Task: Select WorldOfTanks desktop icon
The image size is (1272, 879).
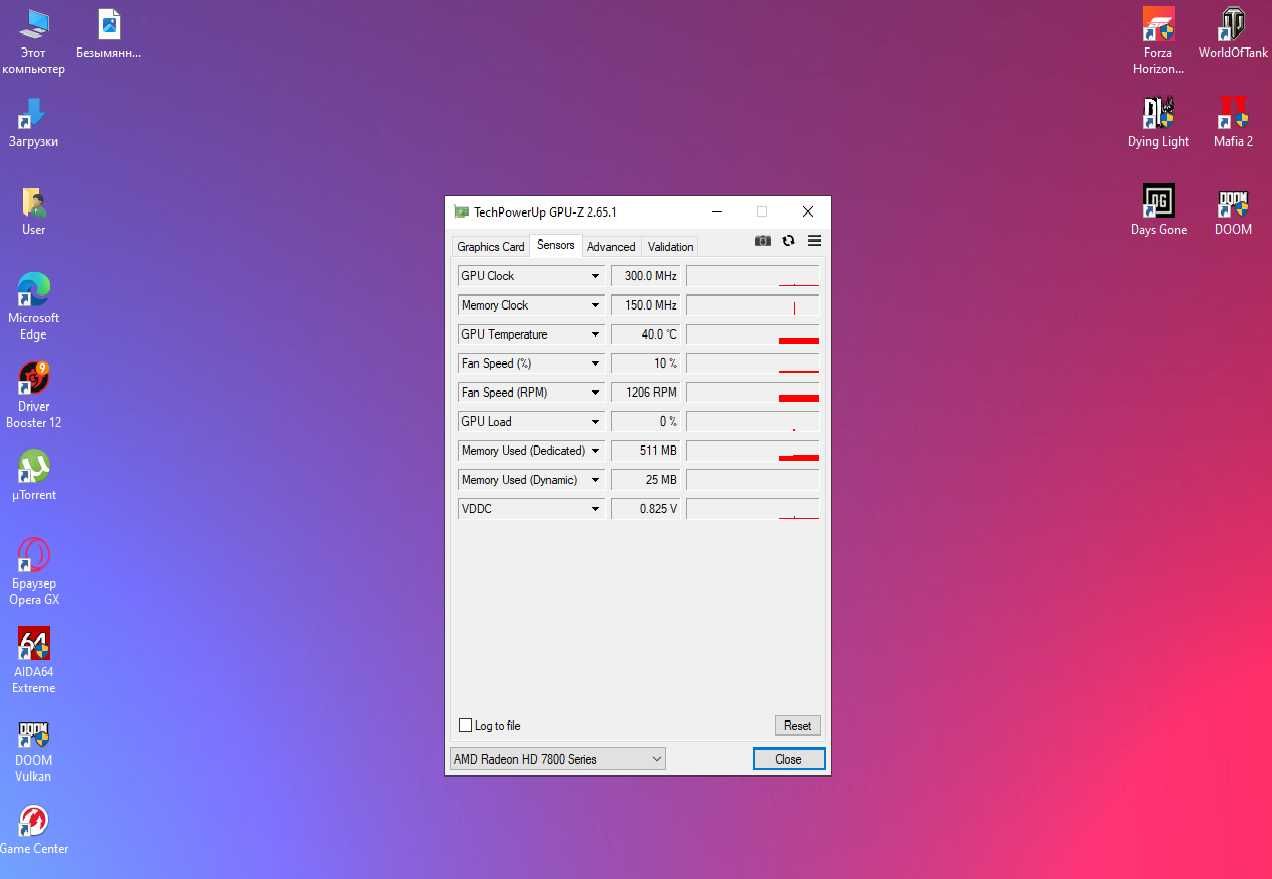Action: click(x=1233, y=34)
